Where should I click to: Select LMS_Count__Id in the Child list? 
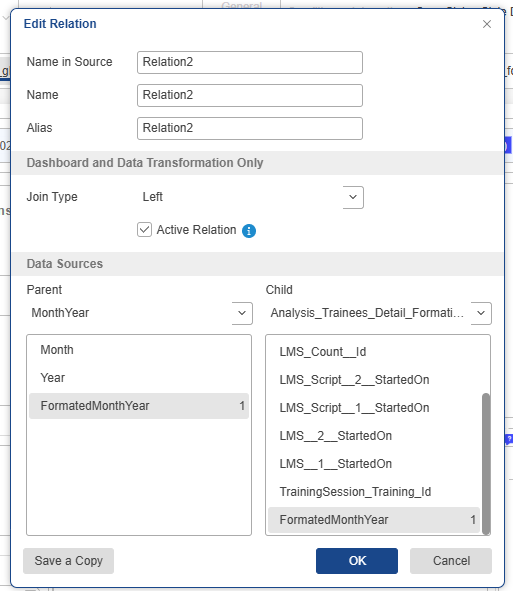coord(374,352)
